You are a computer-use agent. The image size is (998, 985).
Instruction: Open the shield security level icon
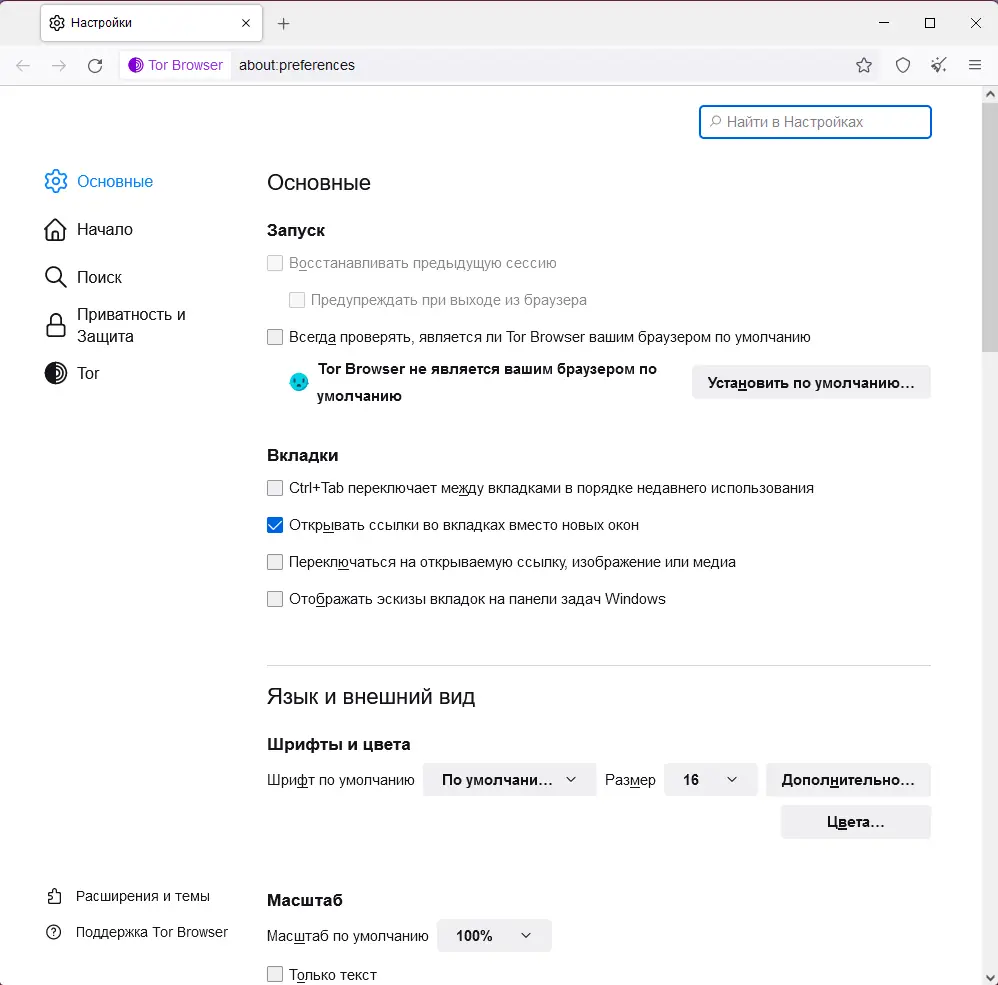tap(903, 66)
